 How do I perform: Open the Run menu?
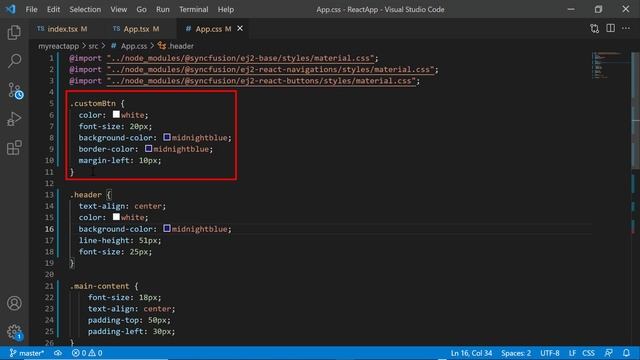(x=162, y=9)
